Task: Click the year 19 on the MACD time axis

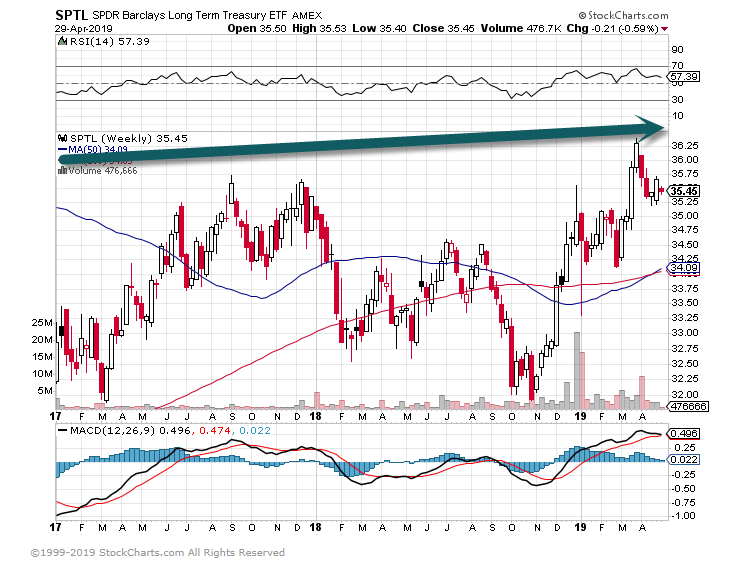Action: click(580, 527)
